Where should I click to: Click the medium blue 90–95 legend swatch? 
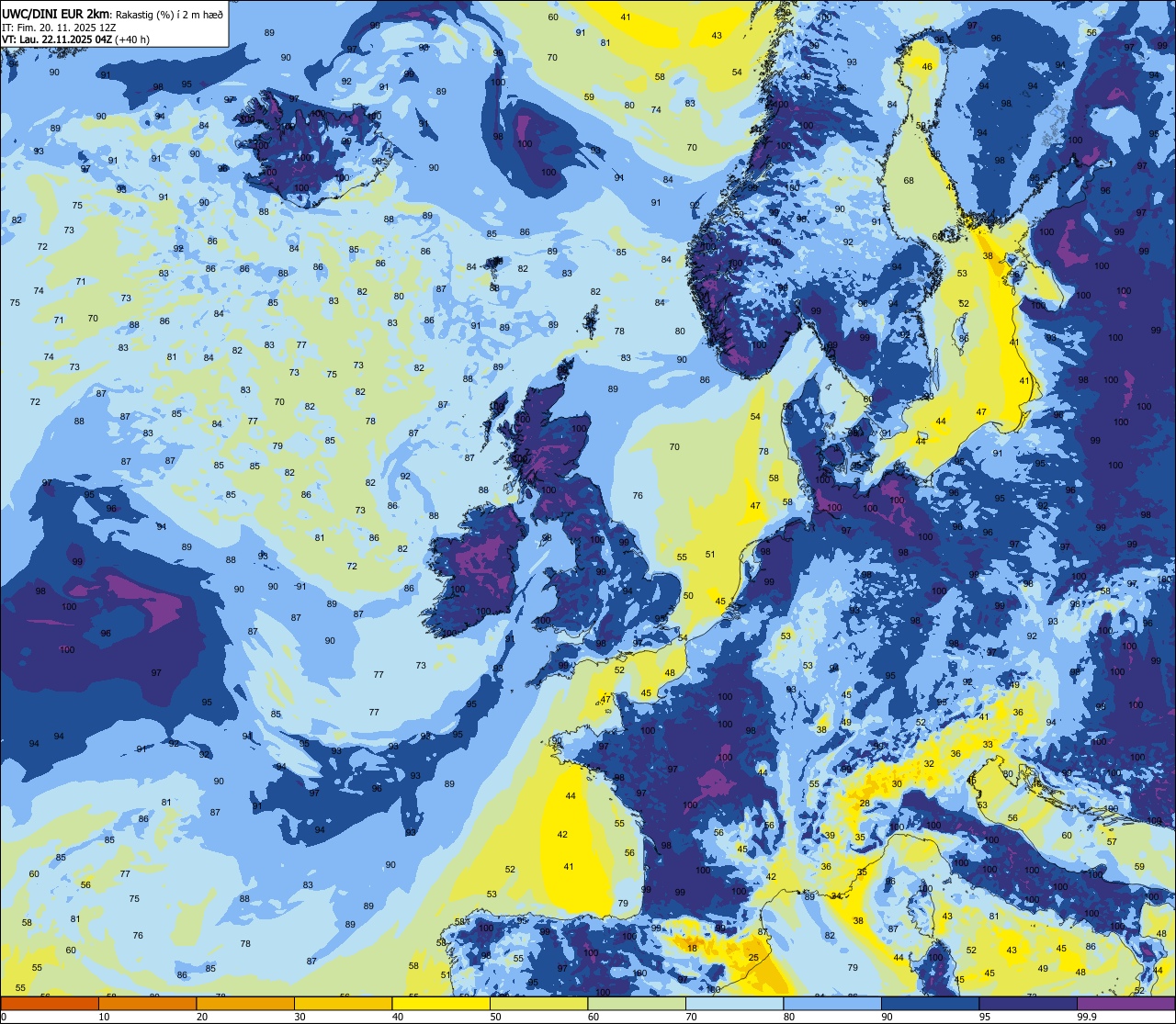tap(930, 1003)
